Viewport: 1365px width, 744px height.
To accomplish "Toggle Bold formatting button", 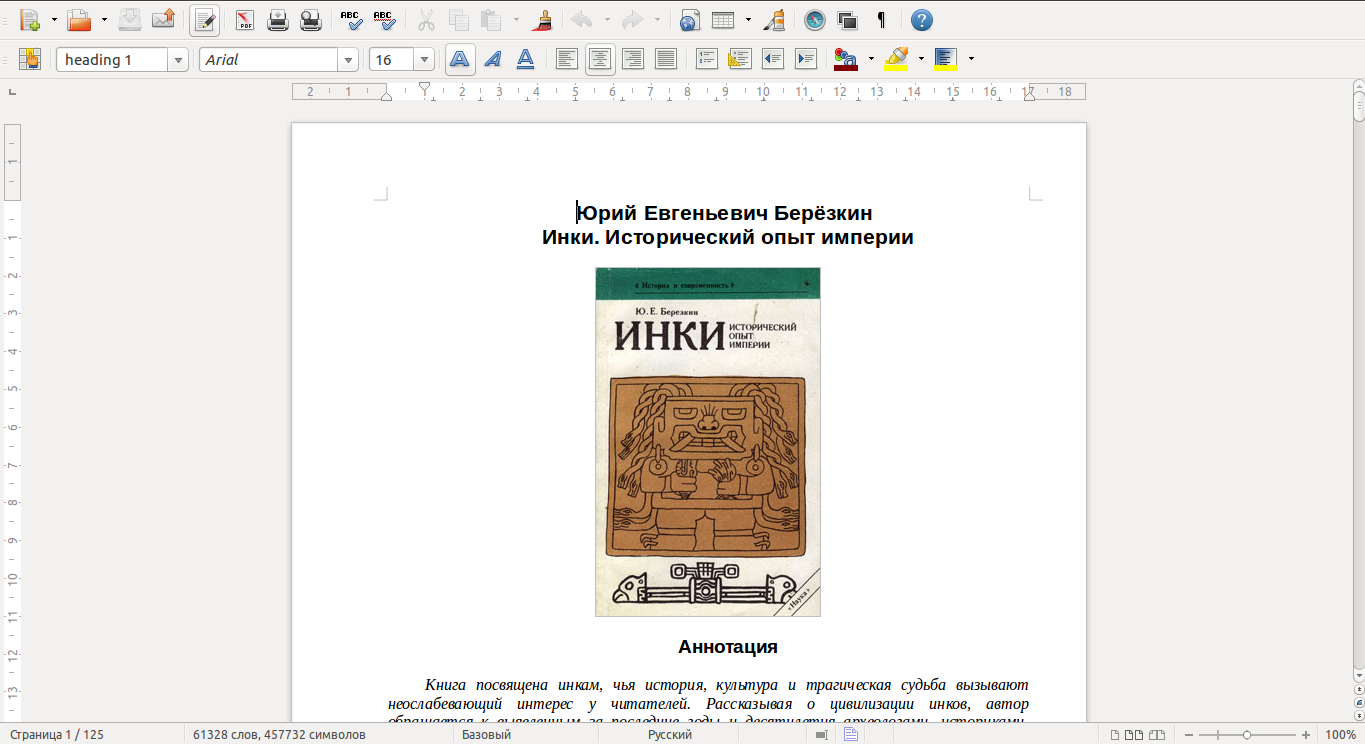I will (x=459, y=60).
